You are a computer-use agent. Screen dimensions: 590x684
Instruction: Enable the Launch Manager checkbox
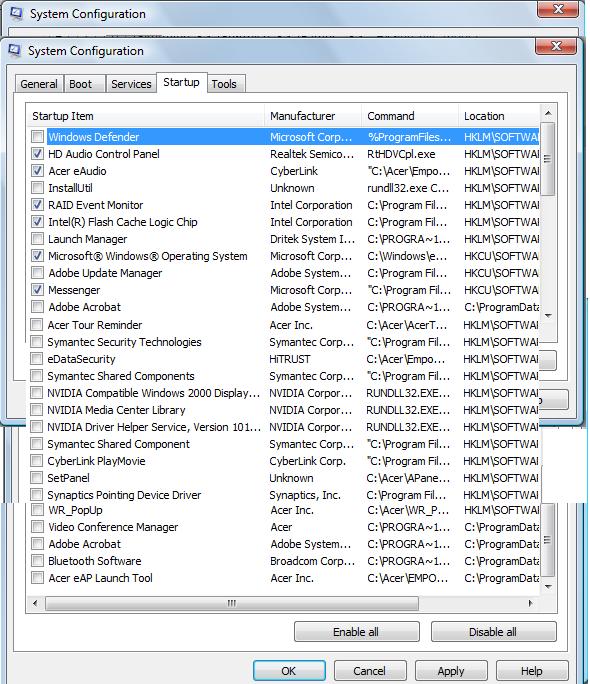38,239
